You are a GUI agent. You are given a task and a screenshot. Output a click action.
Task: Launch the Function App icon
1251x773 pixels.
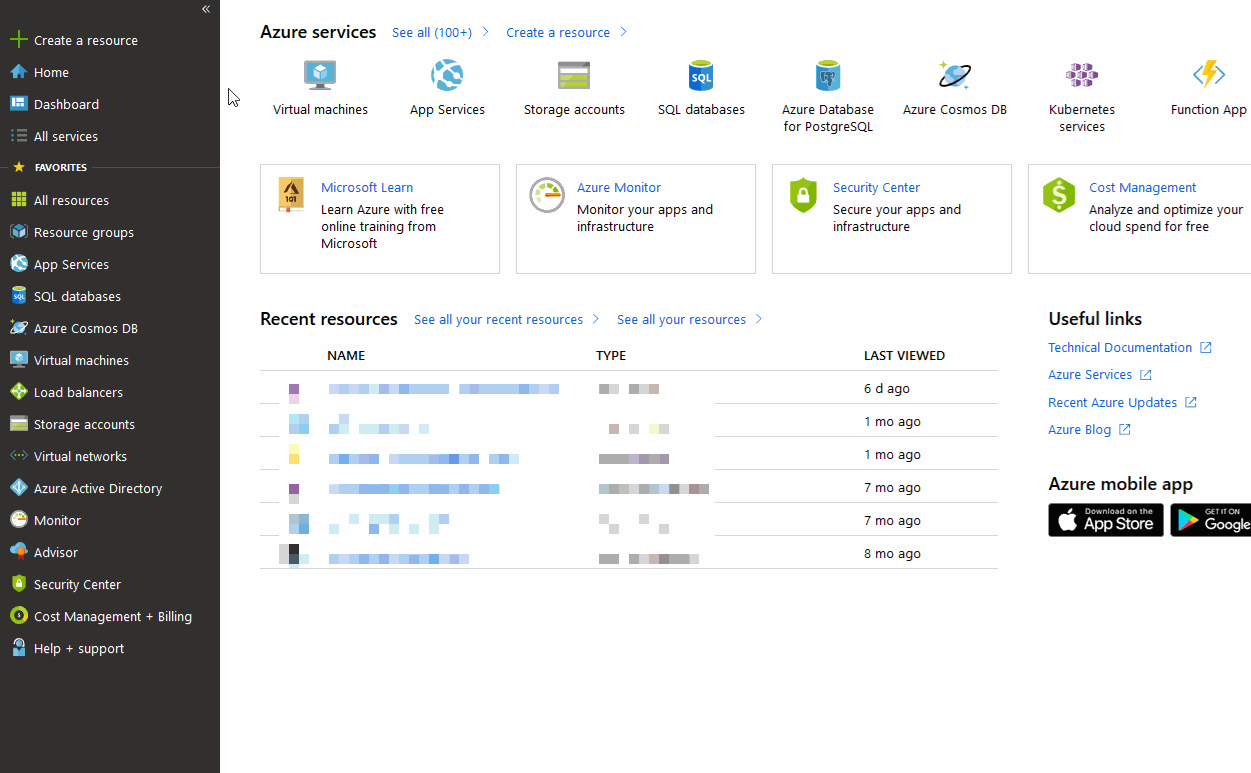(1208, 76)
